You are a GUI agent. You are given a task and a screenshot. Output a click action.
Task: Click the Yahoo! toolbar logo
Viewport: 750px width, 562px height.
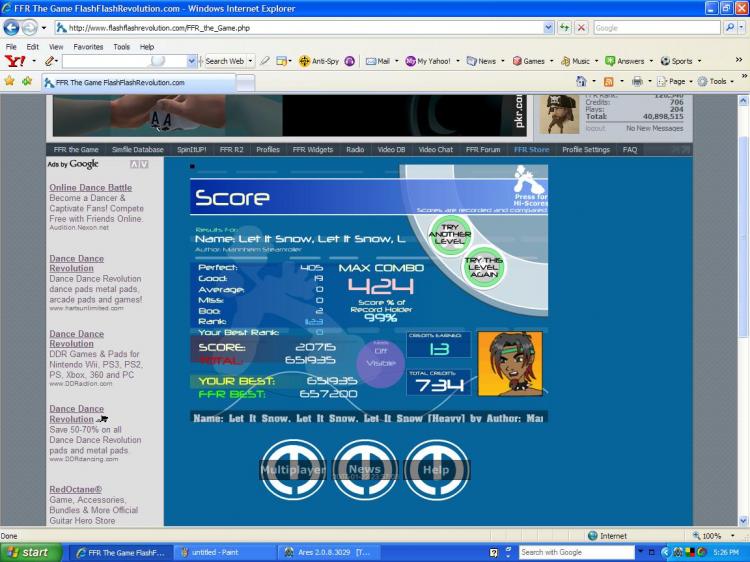coord(15,61)
